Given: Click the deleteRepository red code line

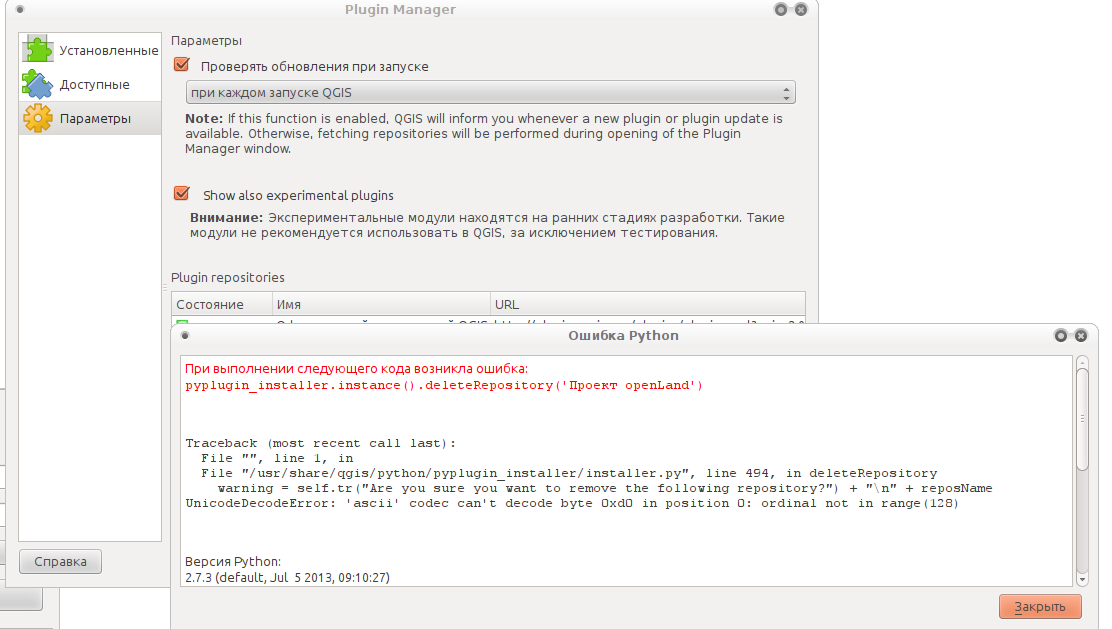Looking at the screenshot, I should click(444, 386).
